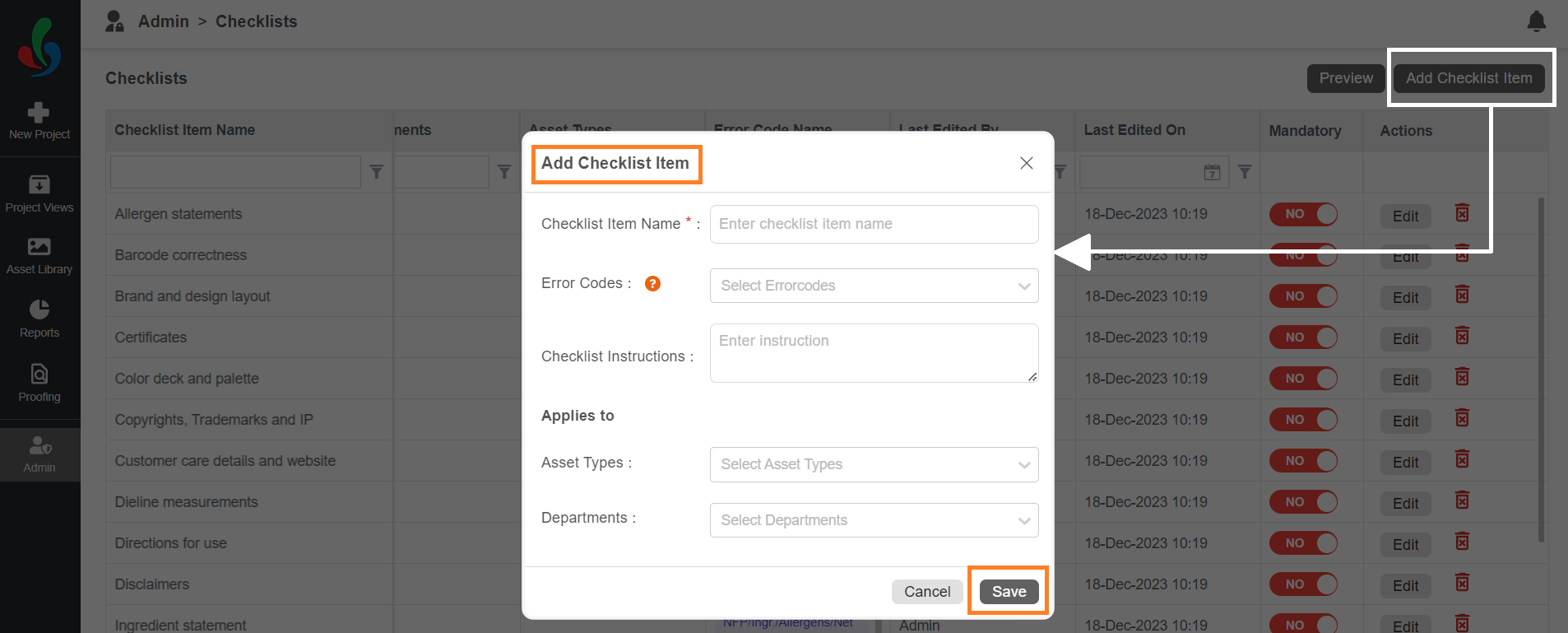
Task: Select Admin in the sidebar menu
Action: (x=39, y=454)
